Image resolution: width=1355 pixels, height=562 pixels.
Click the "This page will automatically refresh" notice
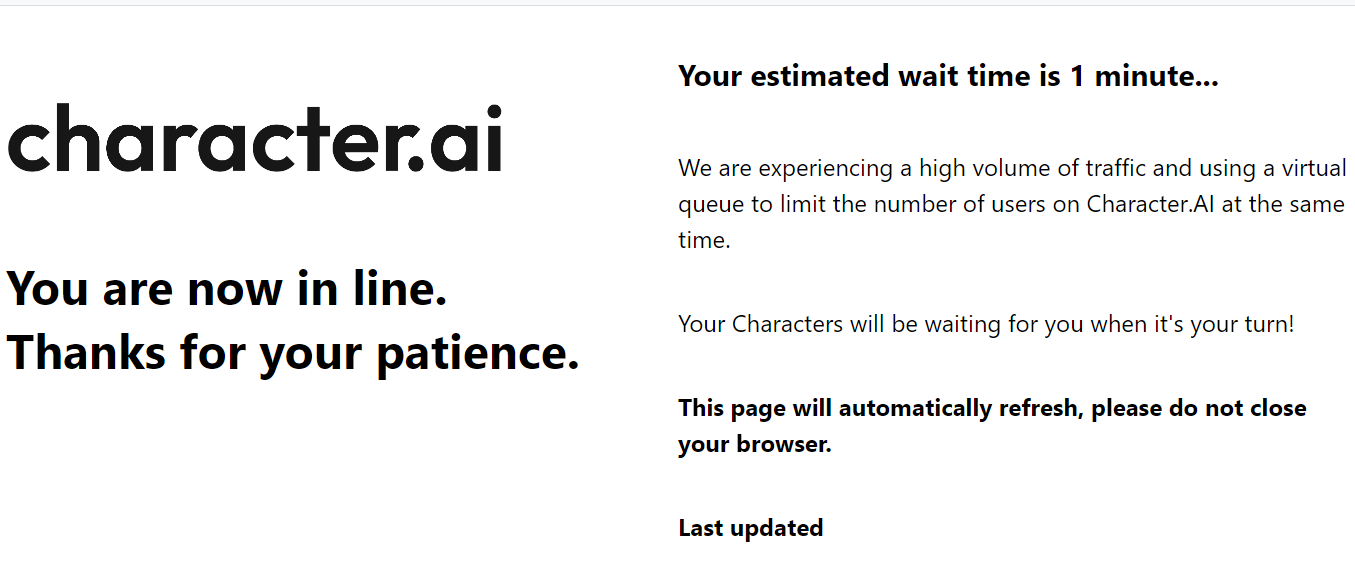881,408
